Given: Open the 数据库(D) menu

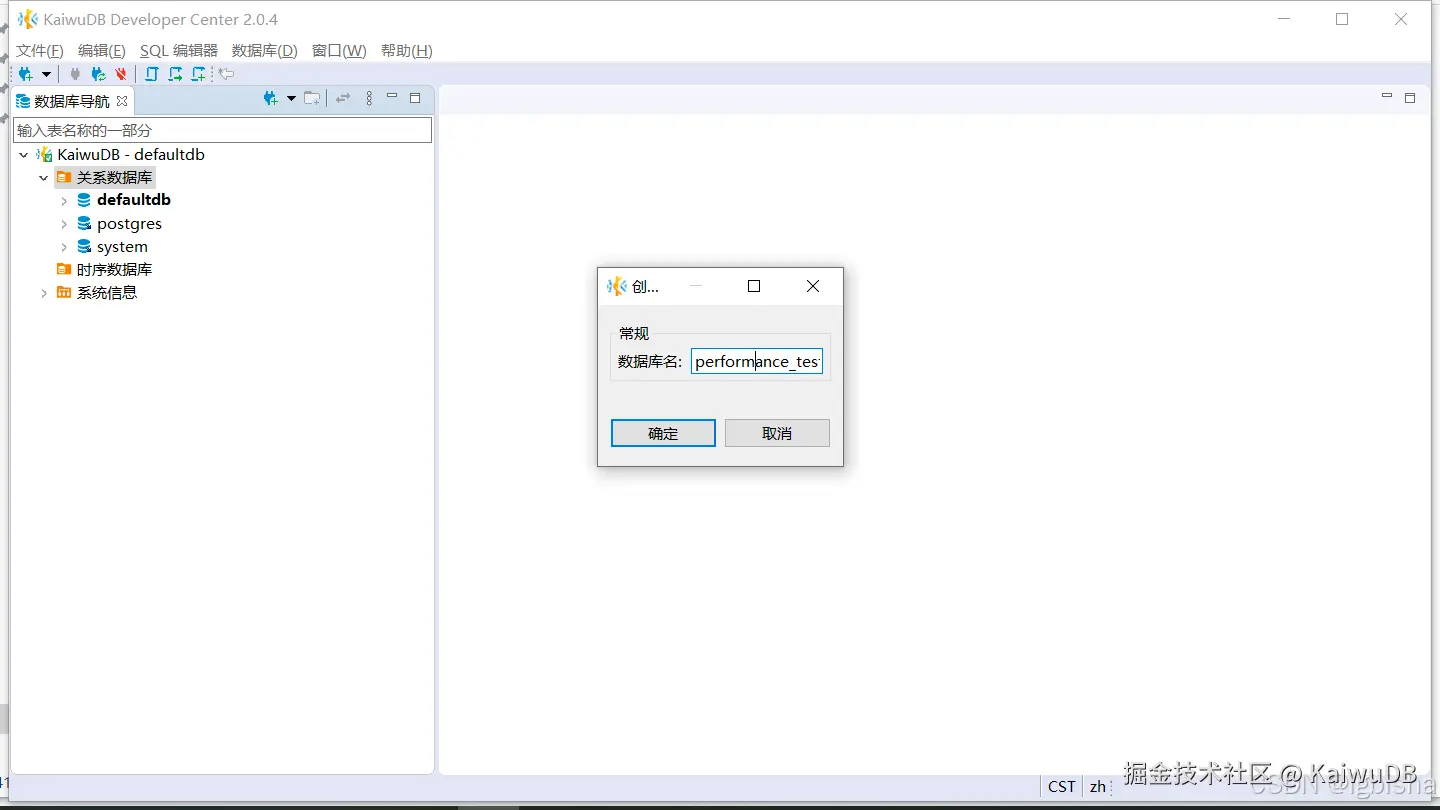Looking at the screenshot, I should [x=265, y=51].
